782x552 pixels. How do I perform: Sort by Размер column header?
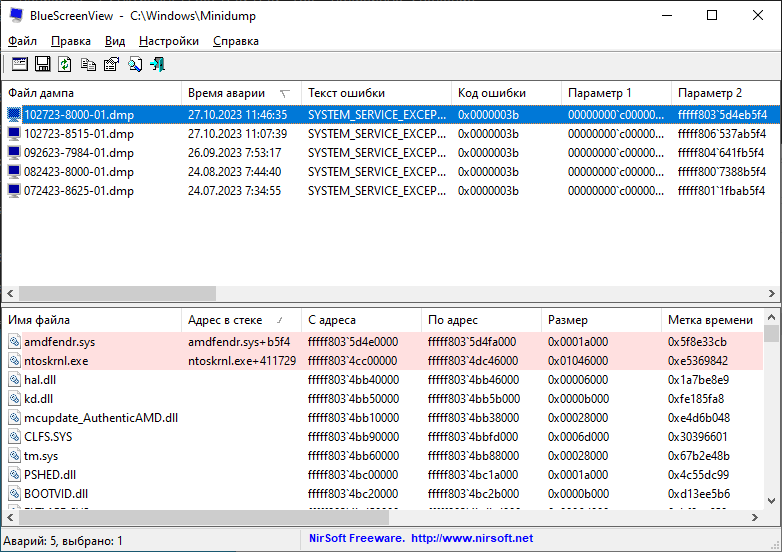point(601,320)
